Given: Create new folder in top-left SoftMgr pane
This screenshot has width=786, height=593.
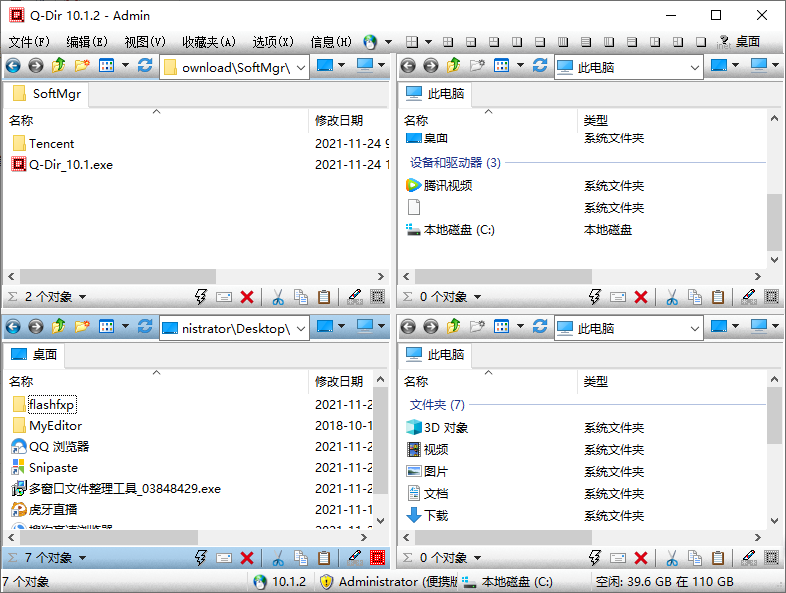Looking at the screenshot, I should pyautogui.click(x=82, y=66).
